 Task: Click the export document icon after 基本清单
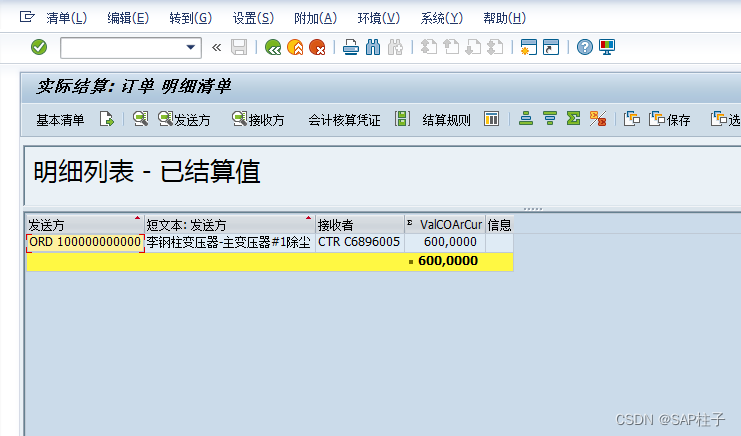click(107, 119)
